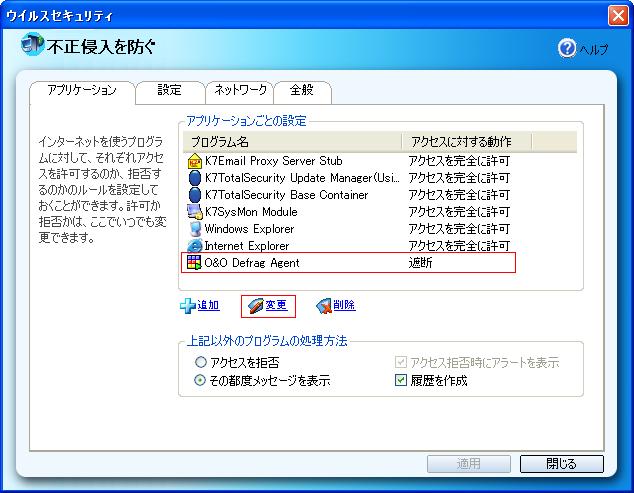The height and width of the screenshot is (493, 634).
Task: Click アクセスを完全に許可 for Windows Explorer
Action: click(459, 229)
